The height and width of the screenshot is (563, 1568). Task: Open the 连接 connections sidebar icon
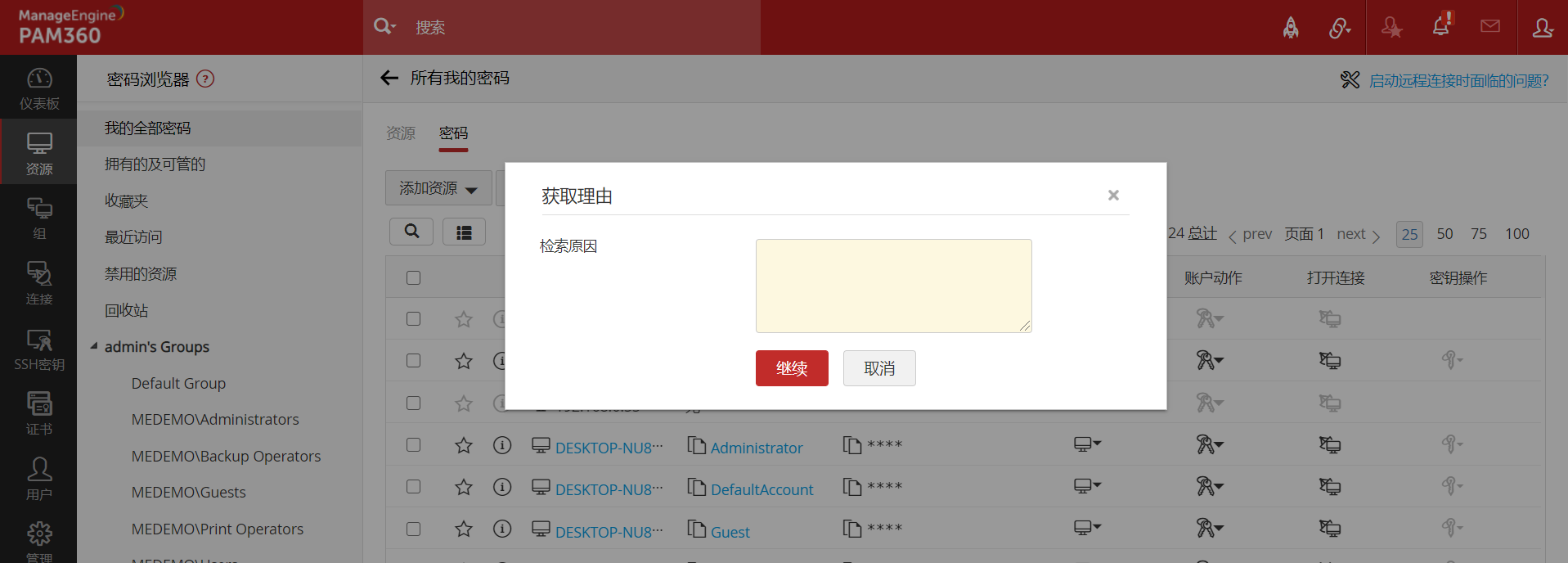point(39,283)
